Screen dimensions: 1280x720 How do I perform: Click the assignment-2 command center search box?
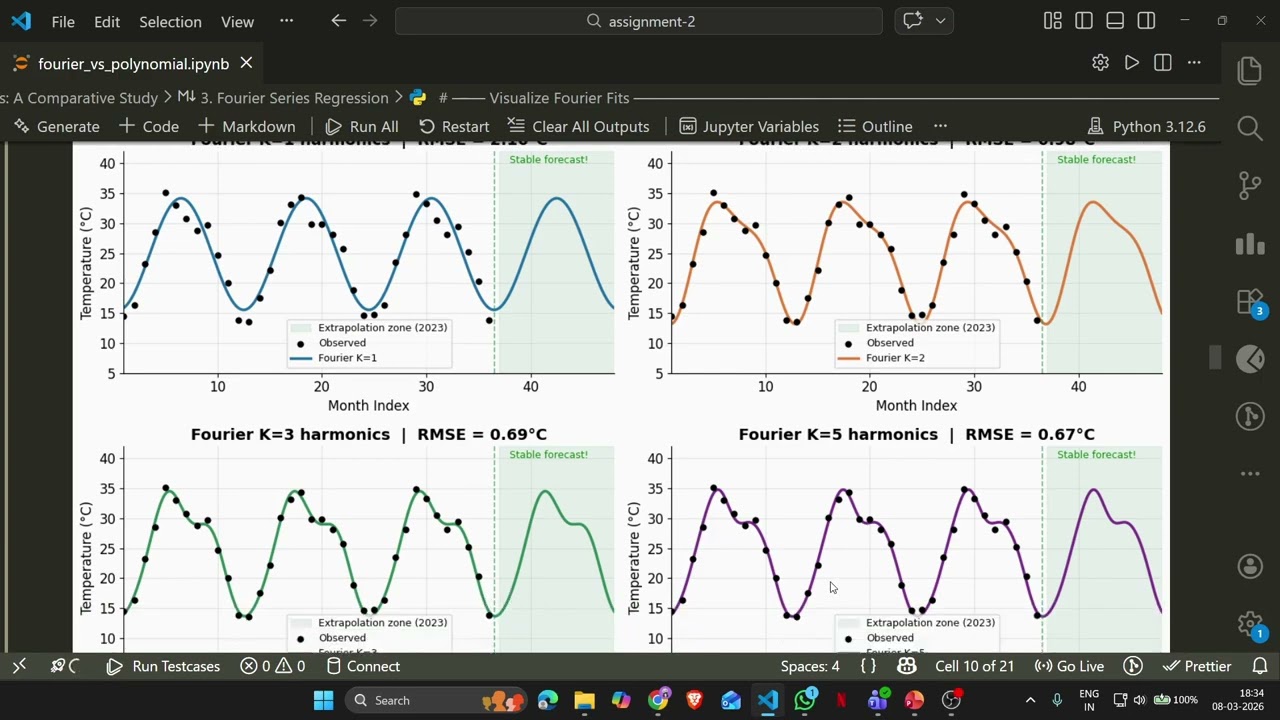[639, 21]
